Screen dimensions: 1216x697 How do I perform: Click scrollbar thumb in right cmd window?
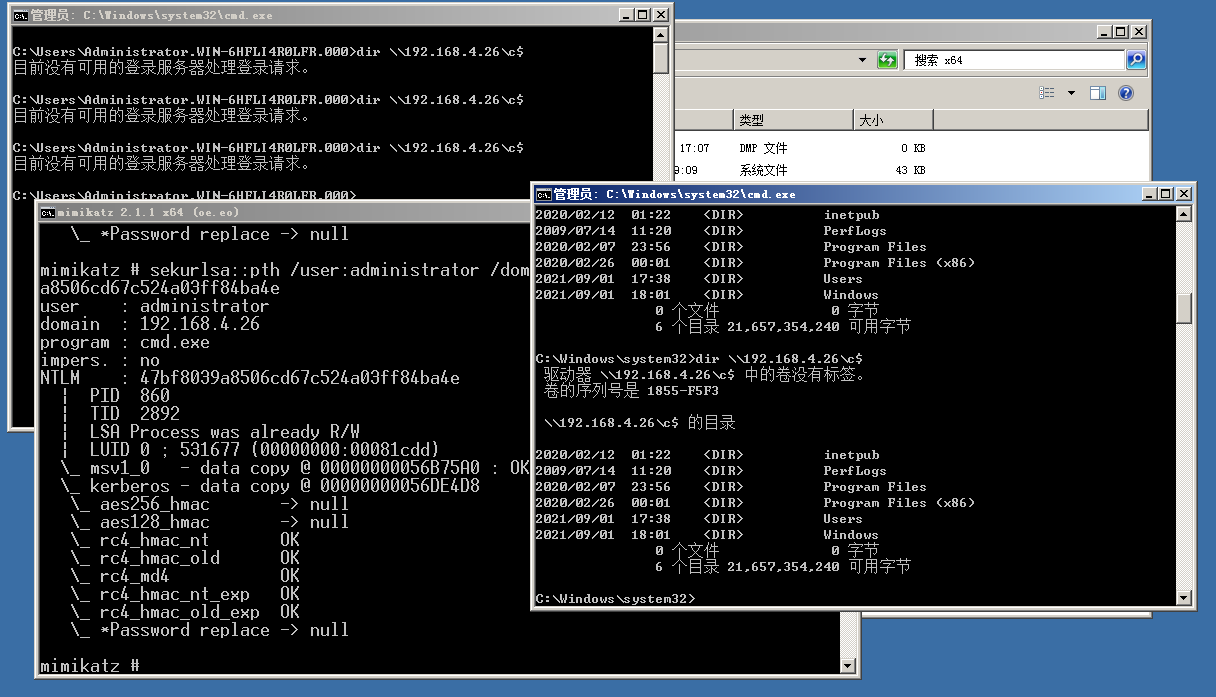pos(1184,308)
